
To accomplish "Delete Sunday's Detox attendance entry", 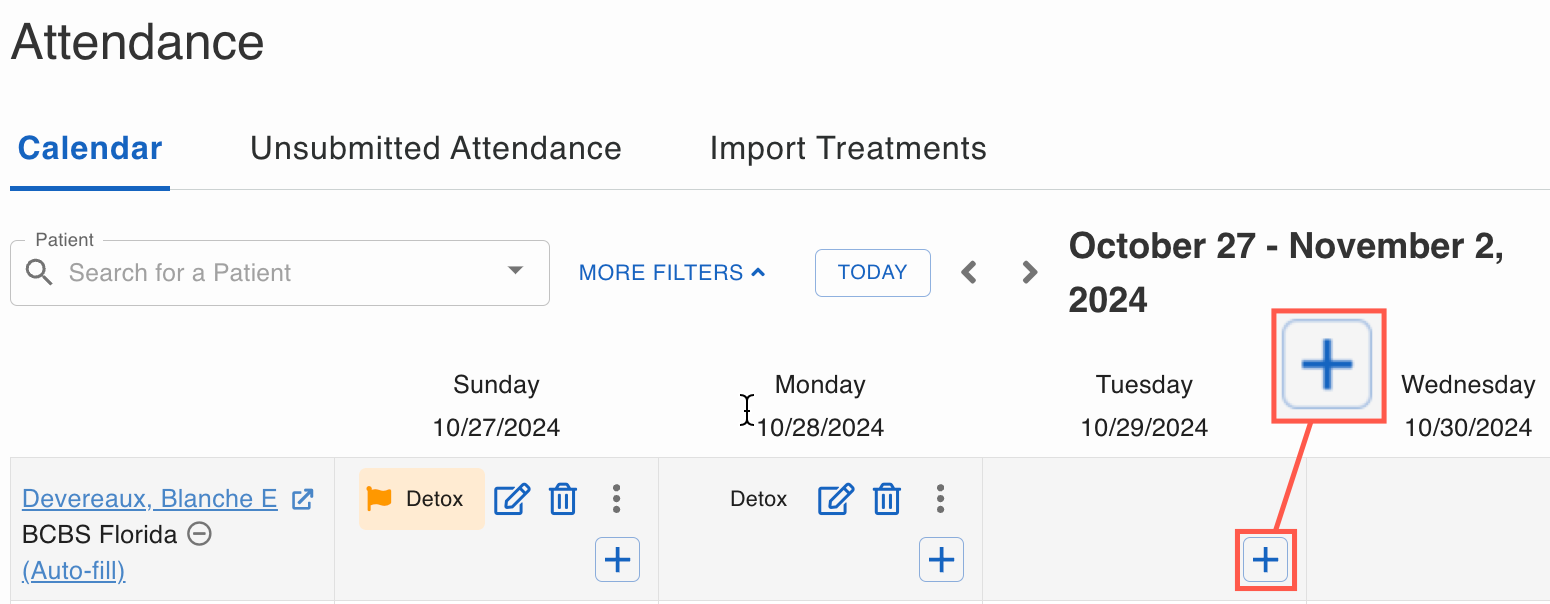I will tap(563, 498).
